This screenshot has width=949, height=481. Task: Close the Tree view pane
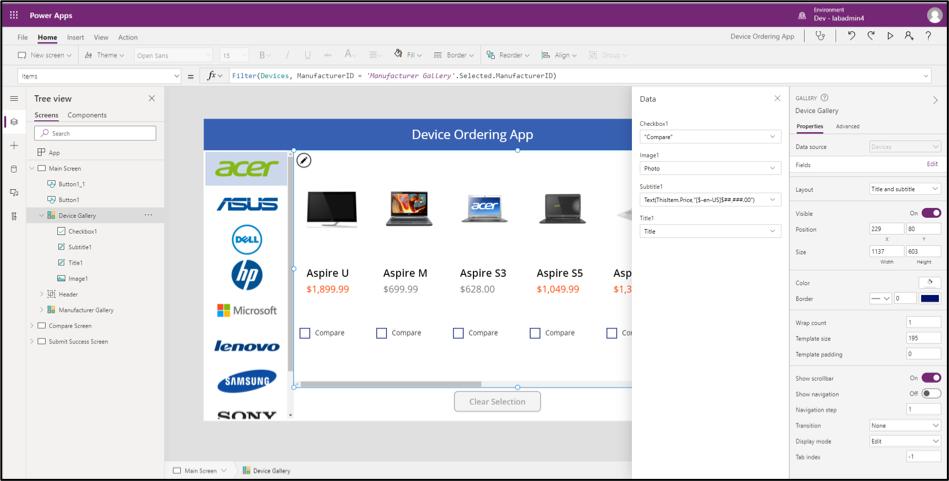click(x=152, y=99)
